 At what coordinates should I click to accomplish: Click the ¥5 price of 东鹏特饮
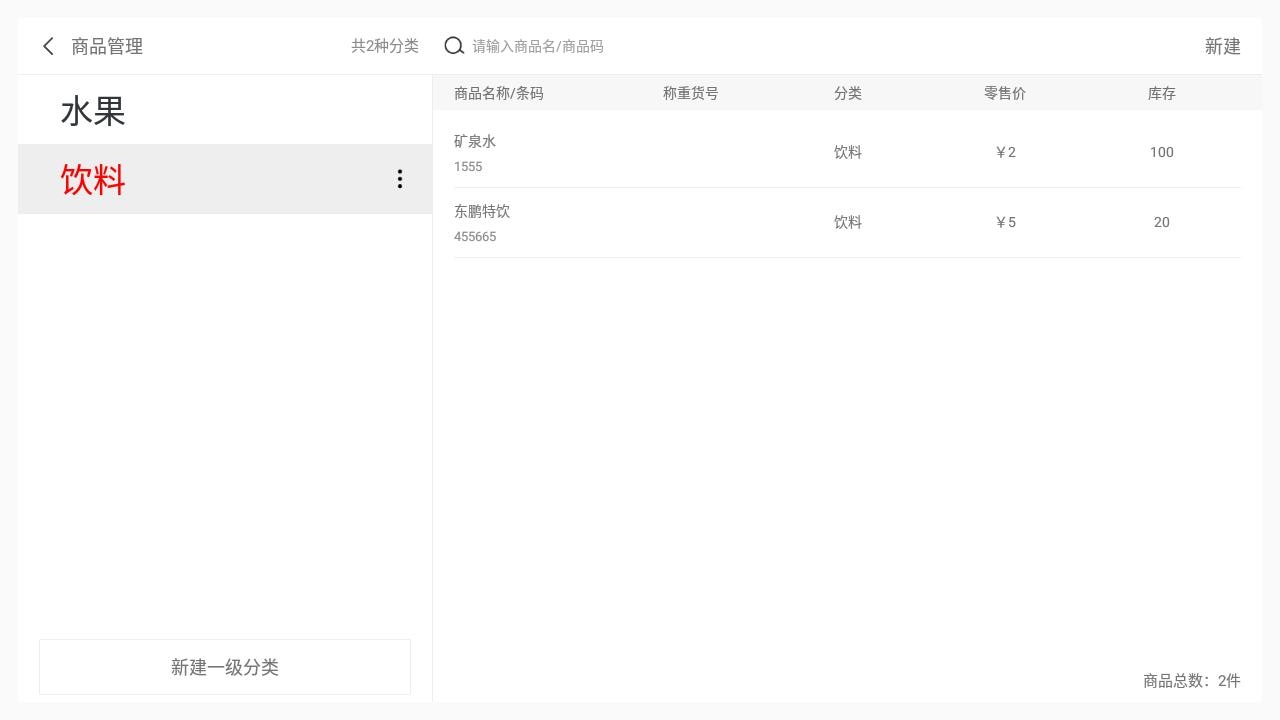[x=1005, y=222]
